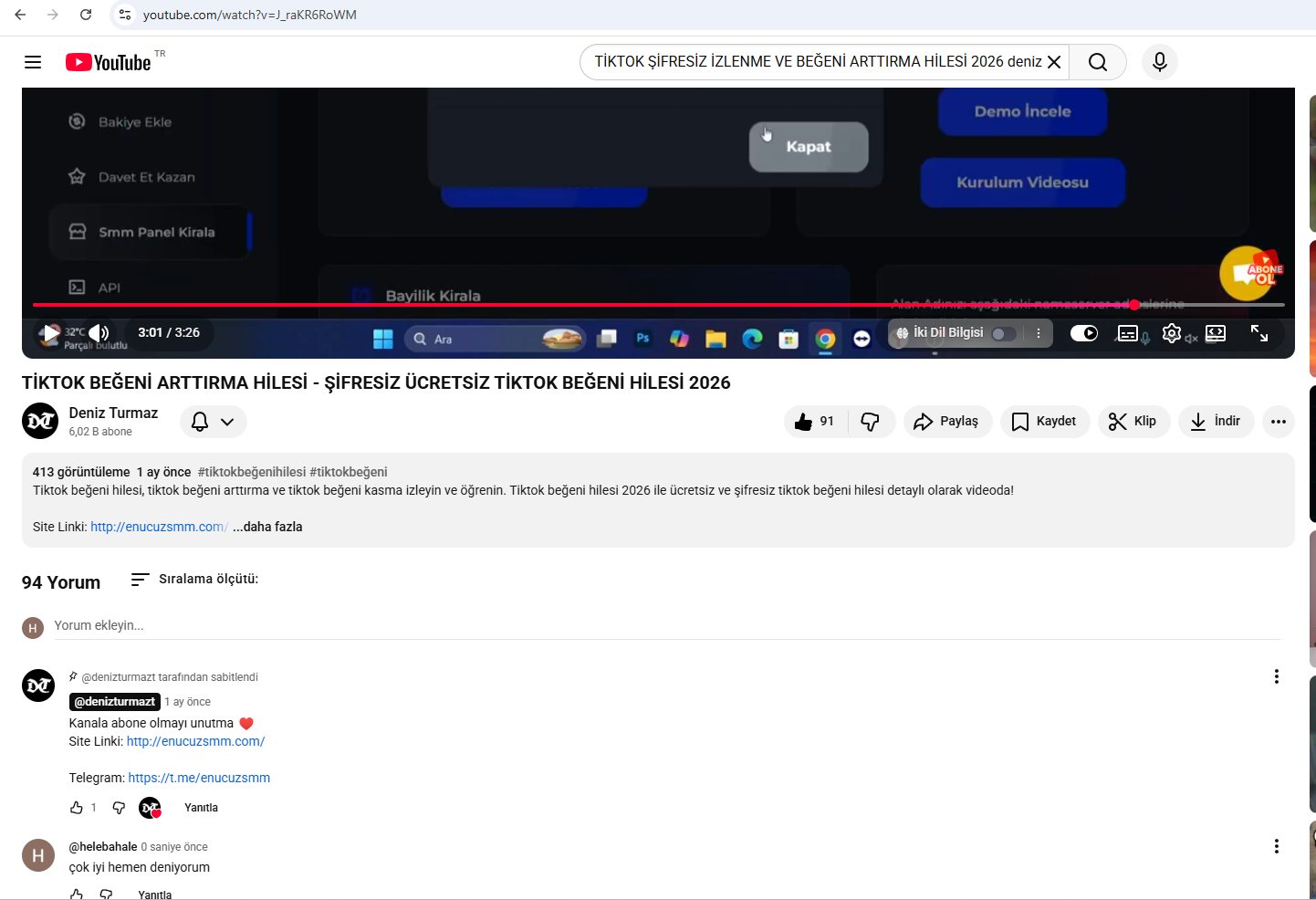The width and height of the screenshot is (1316, 900).
Task: Click the 94 Yorum comment count
Action: coord(61,582)
